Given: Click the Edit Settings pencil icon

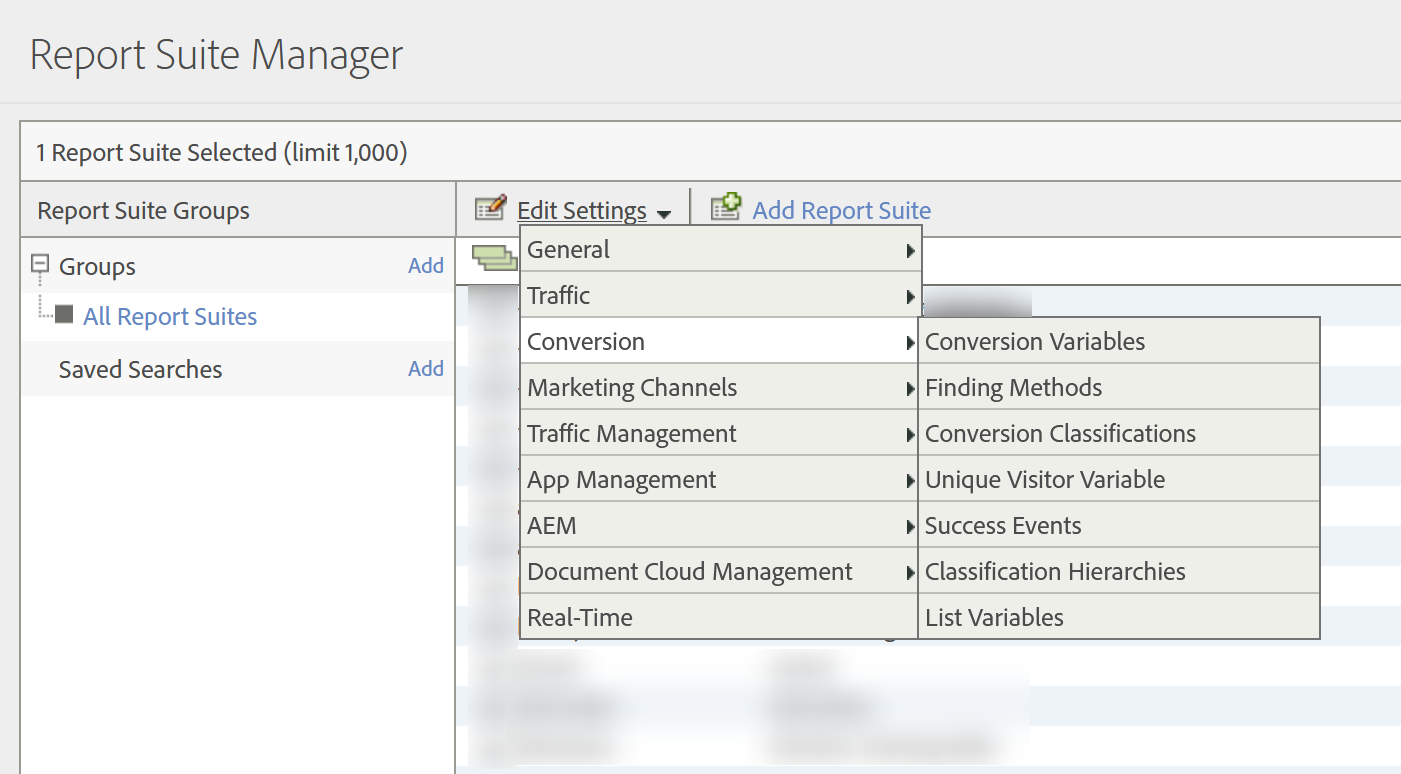Looking at the screenshot, I should coord(490,208).
